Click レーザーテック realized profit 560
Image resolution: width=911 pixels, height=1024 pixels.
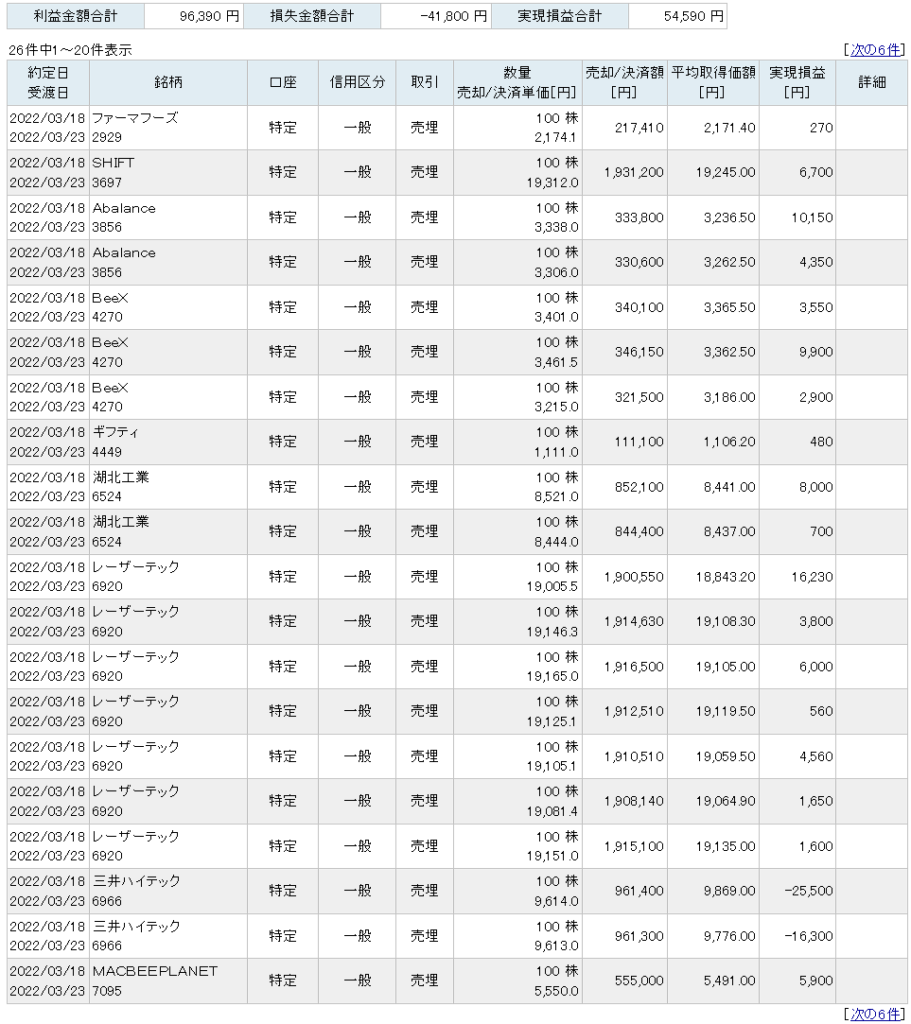(822, 711)
